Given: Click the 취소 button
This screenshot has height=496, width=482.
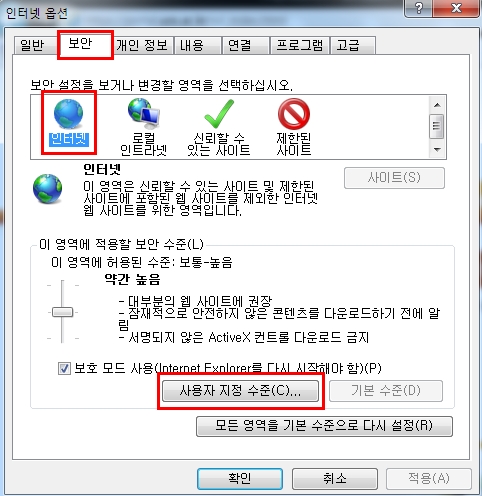Looking at the screenshot, I should (335, 479).
